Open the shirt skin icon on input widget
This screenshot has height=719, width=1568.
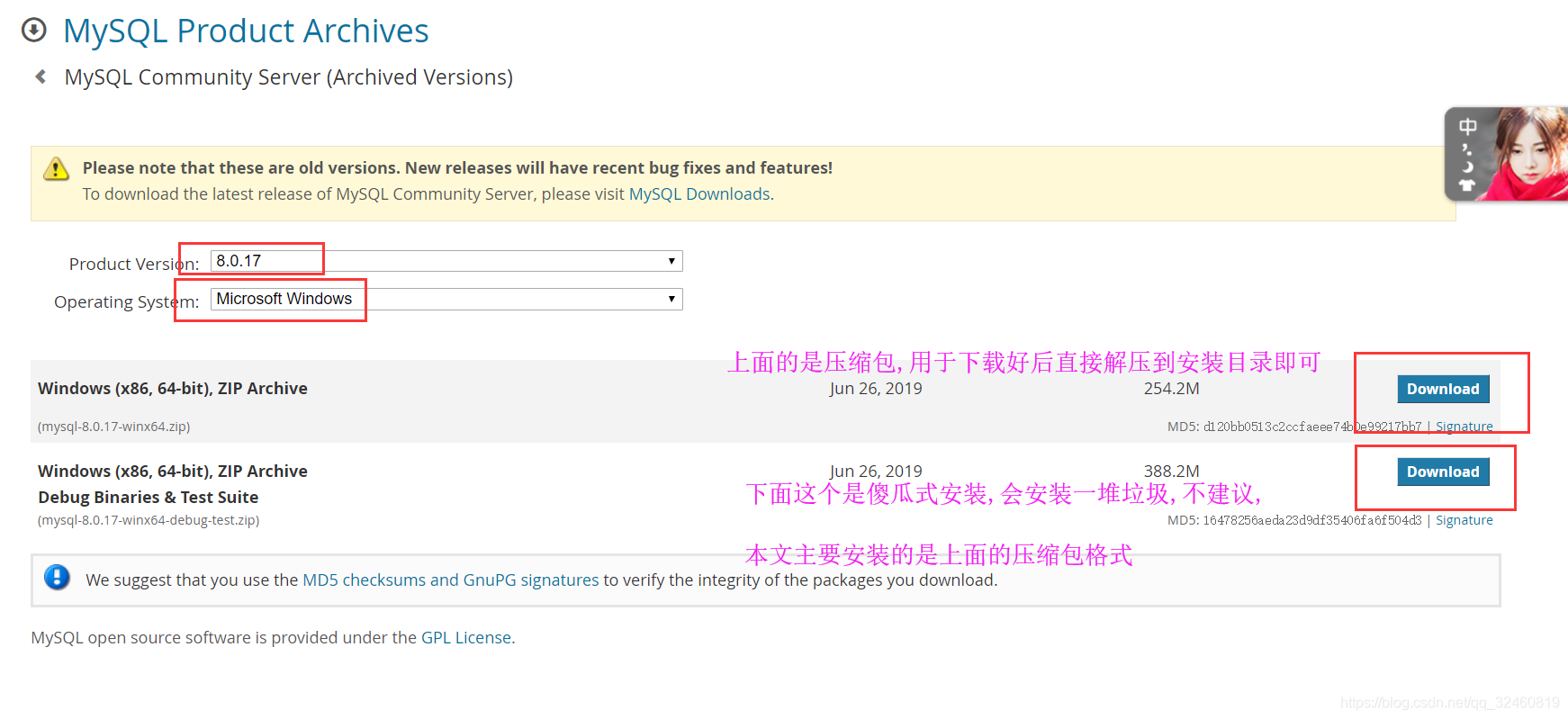click(1467, 184)
